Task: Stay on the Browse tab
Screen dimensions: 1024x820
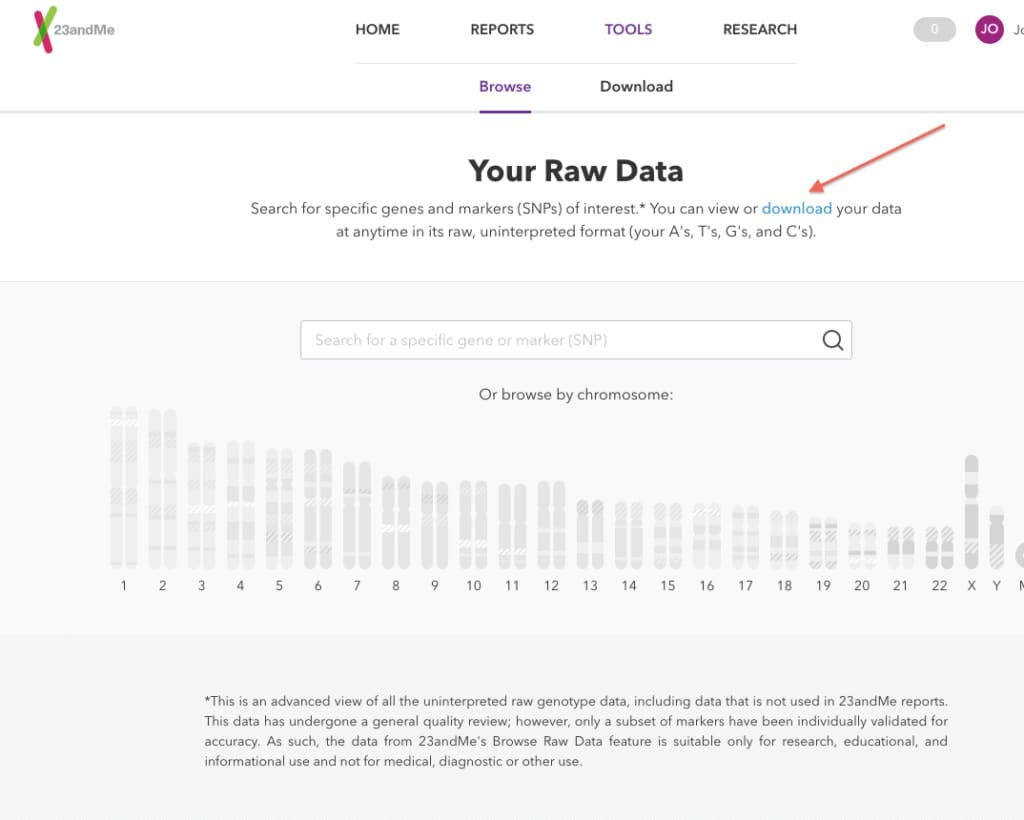Action: point(505,86)
